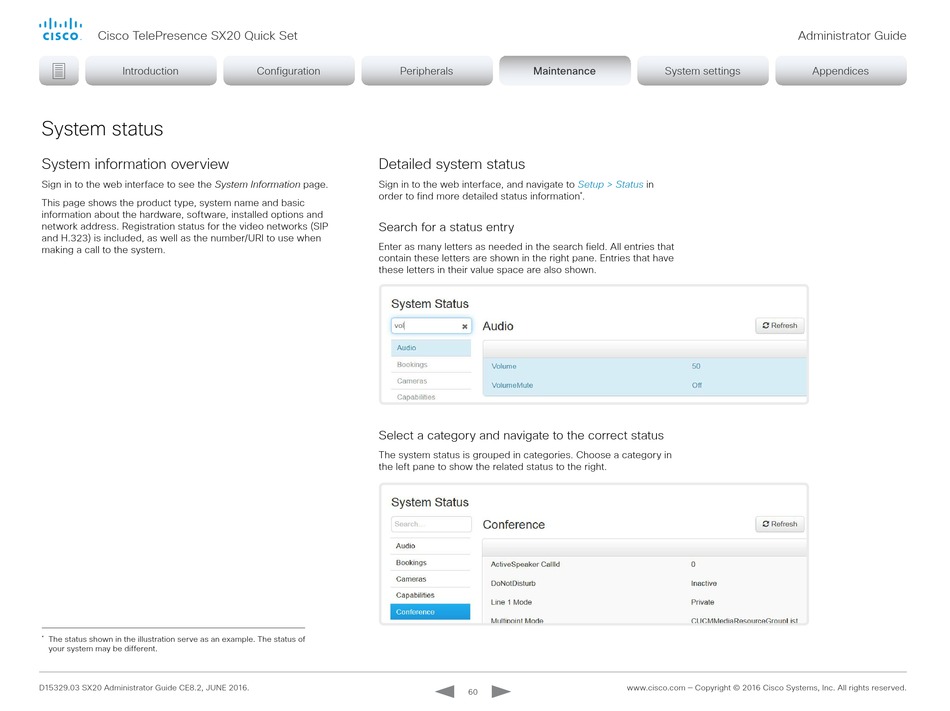The width and height of the screenshot is (950, 711).
Task: Go to next page arrow
Action: click(x=500, y=691)
